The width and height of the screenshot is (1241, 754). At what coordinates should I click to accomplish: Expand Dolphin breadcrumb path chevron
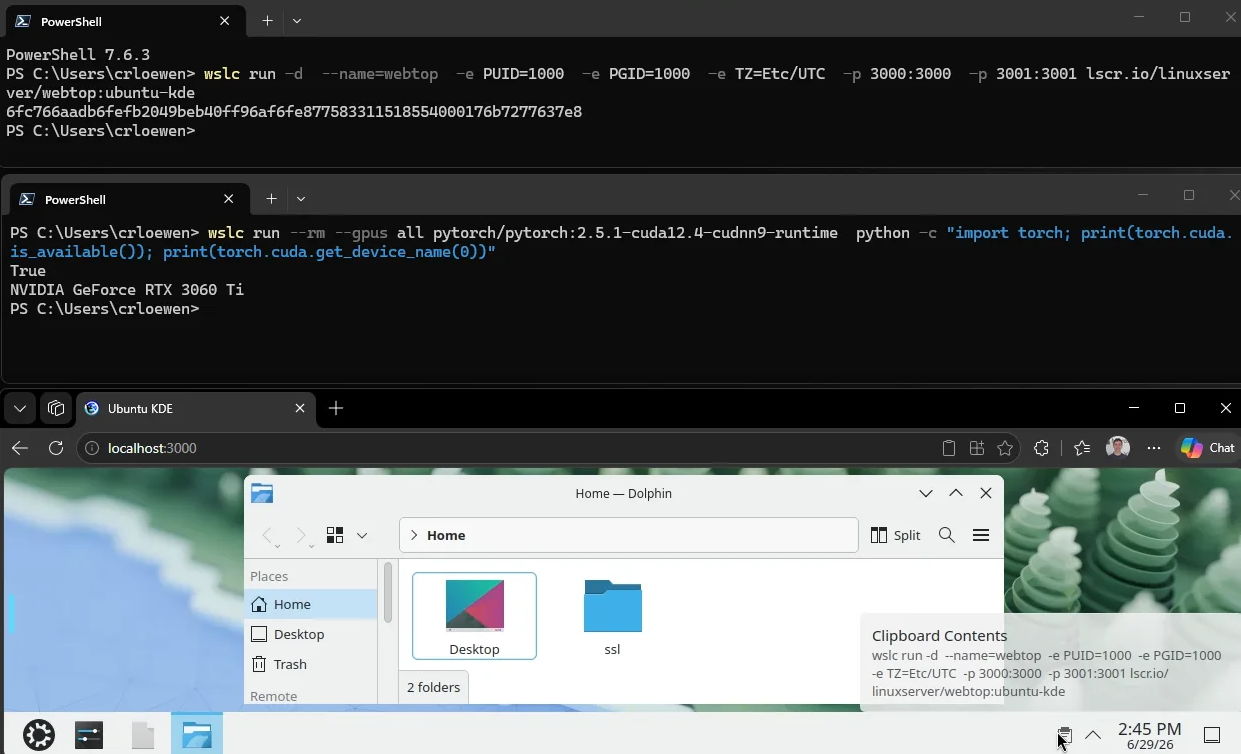pos(414,535)
